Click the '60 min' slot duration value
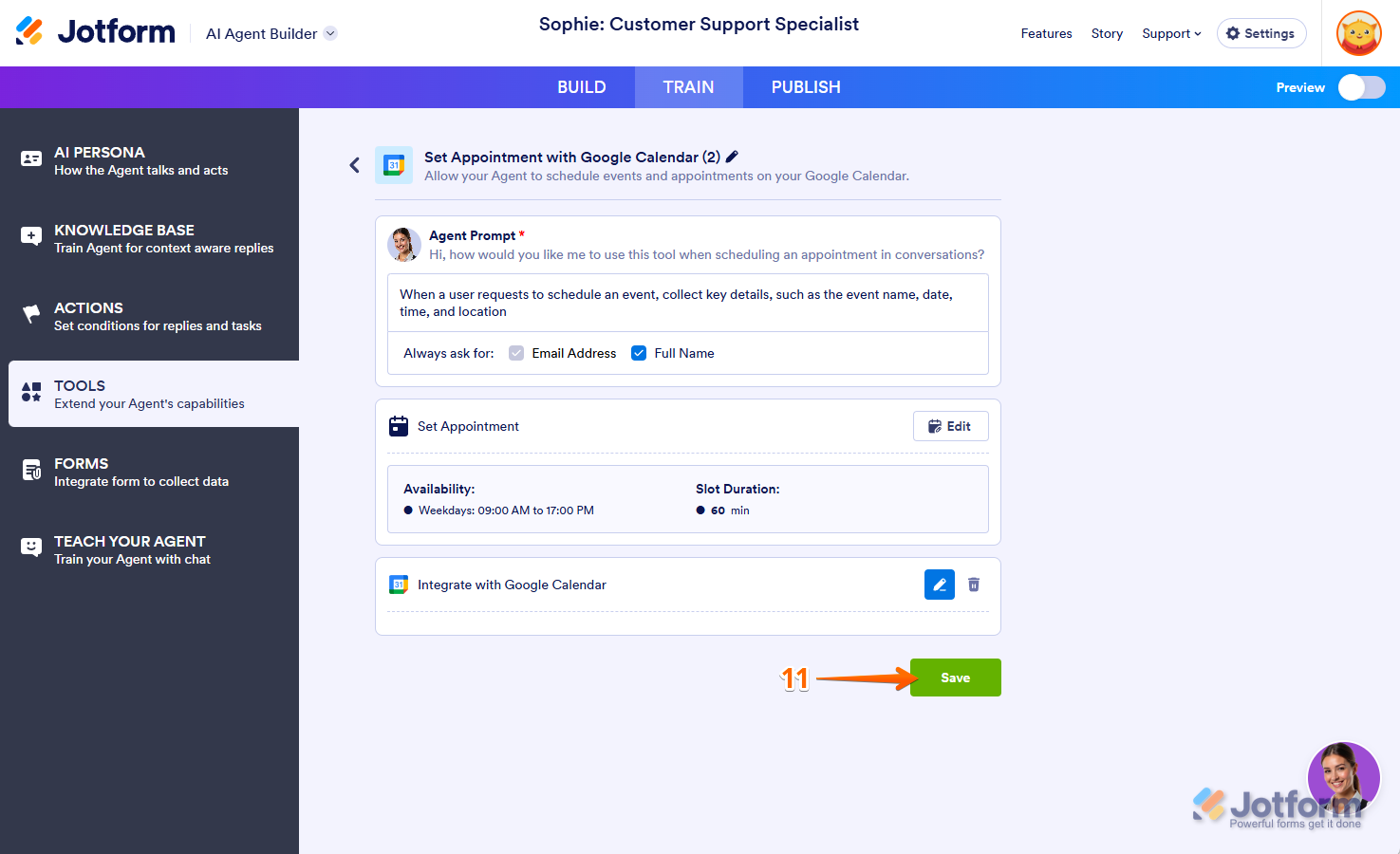 coord(730,511)
